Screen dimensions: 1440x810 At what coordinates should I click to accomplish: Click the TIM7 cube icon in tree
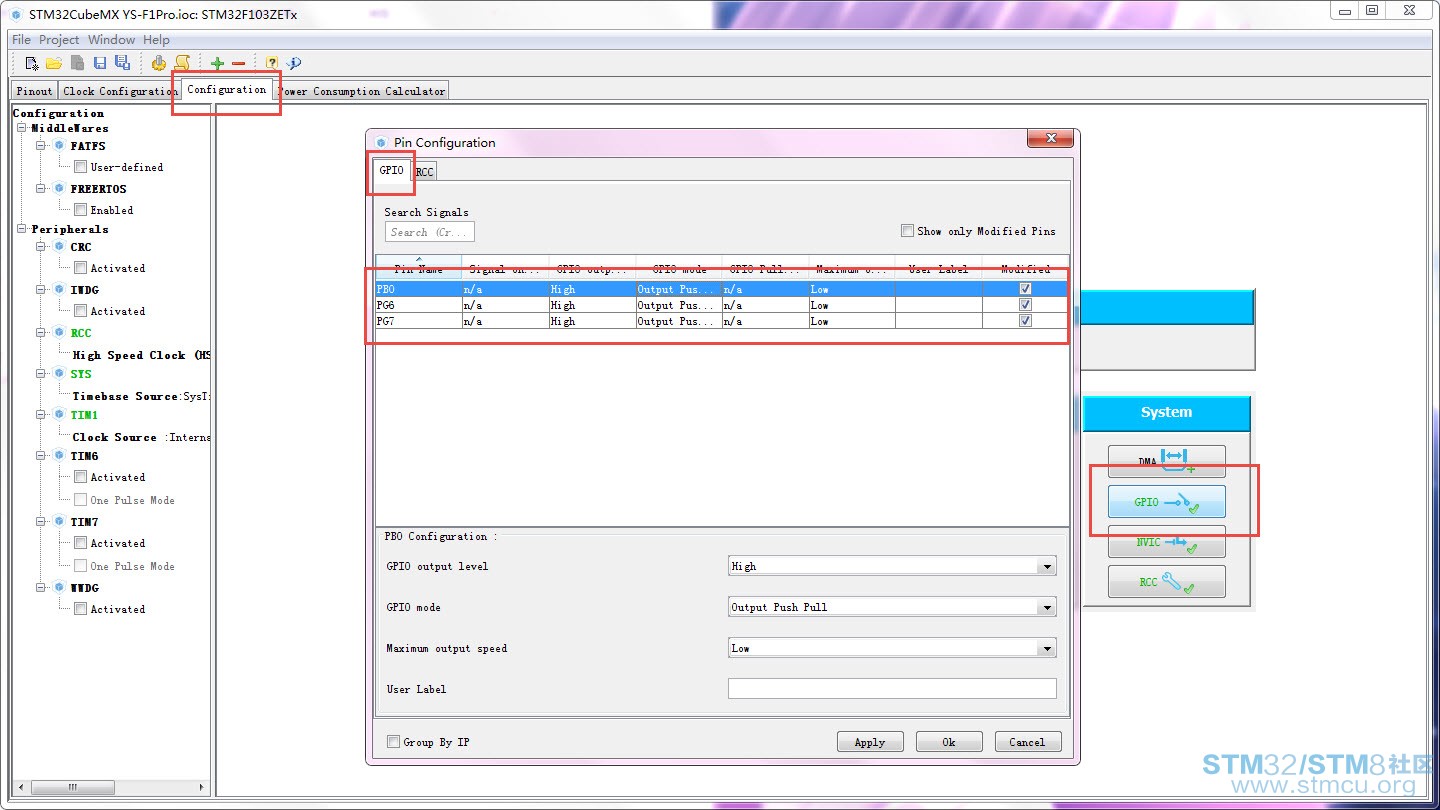59,522
